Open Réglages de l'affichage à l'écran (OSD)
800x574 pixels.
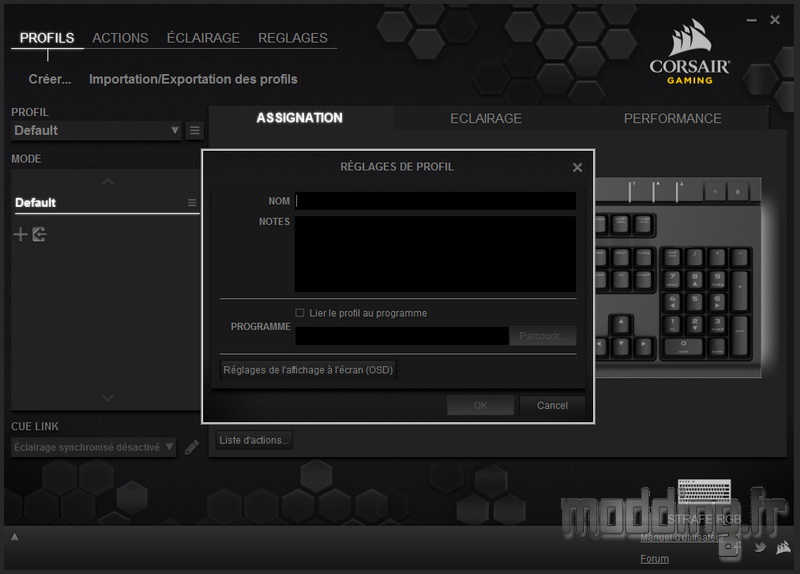point(308,370)
